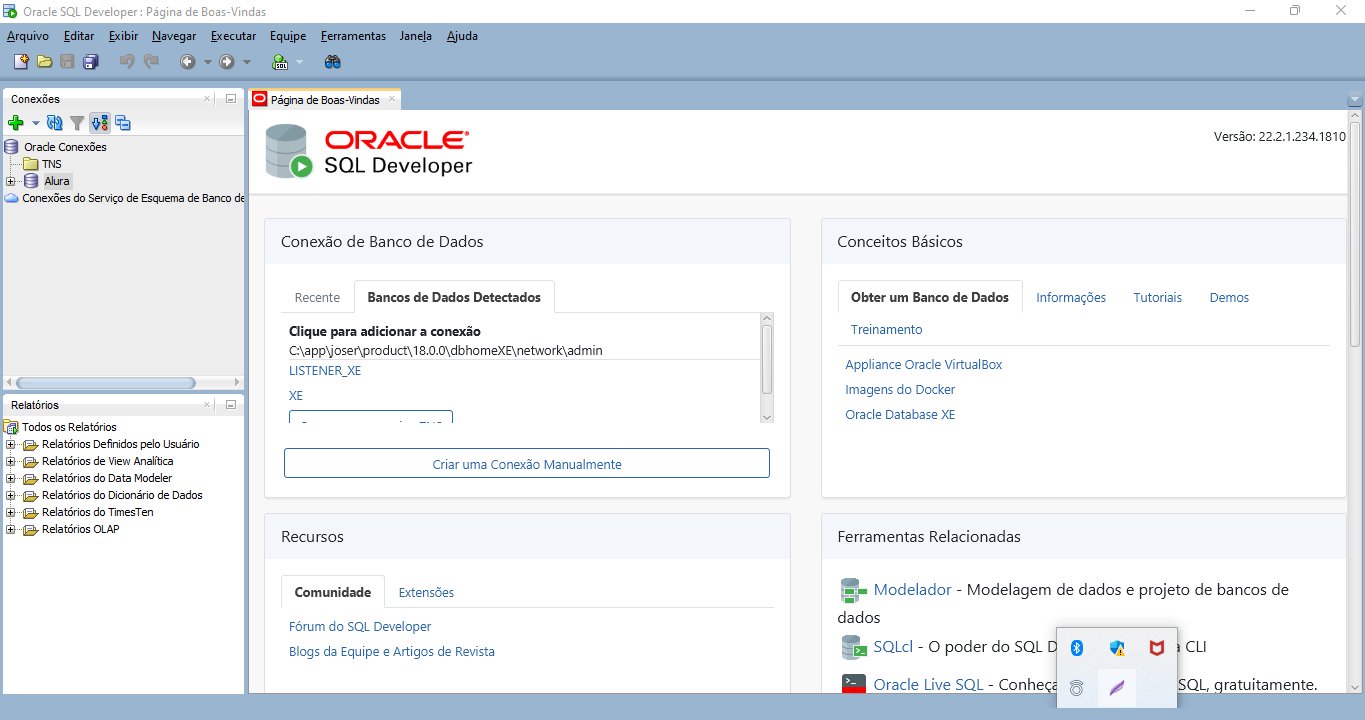
Task: Open dropdown beside the green plus icon
Action: (35, 123)
